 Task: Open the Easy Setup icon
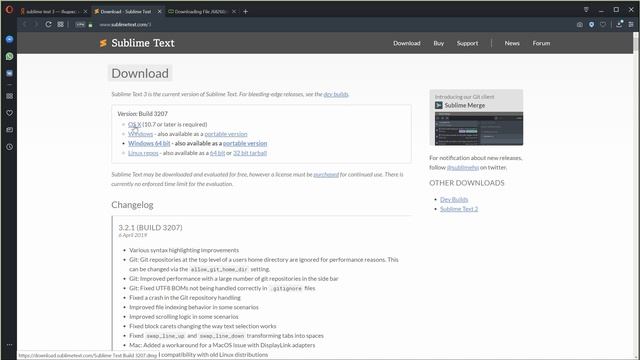click(x=631, y=24)
